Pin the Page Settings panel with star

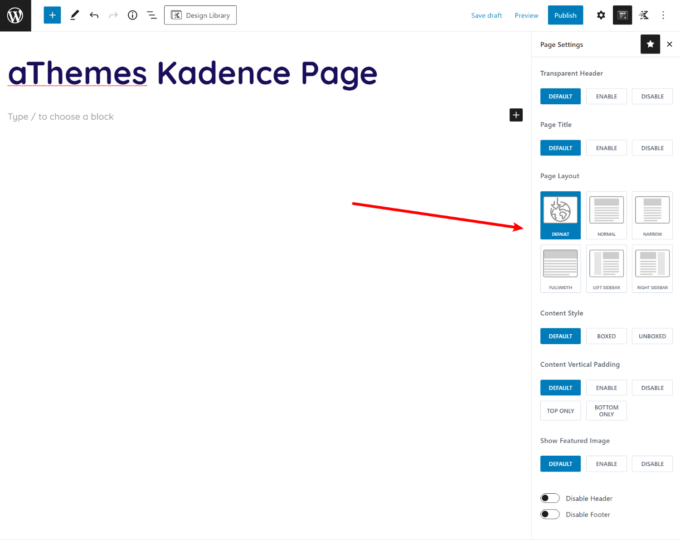[x=650, y=44]
